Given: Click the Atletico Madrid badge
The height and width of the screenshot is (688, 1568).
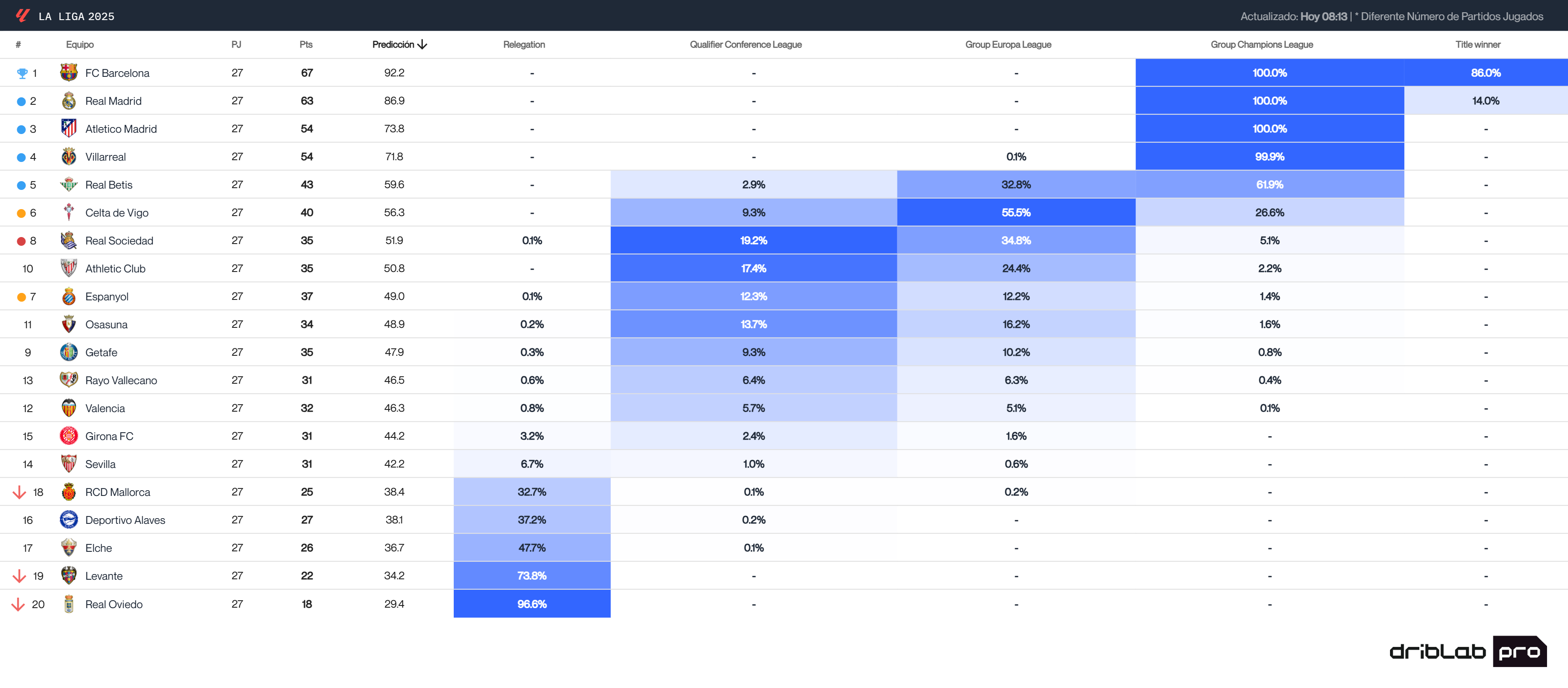Looking at the screenshot, I should coord(69,128).
